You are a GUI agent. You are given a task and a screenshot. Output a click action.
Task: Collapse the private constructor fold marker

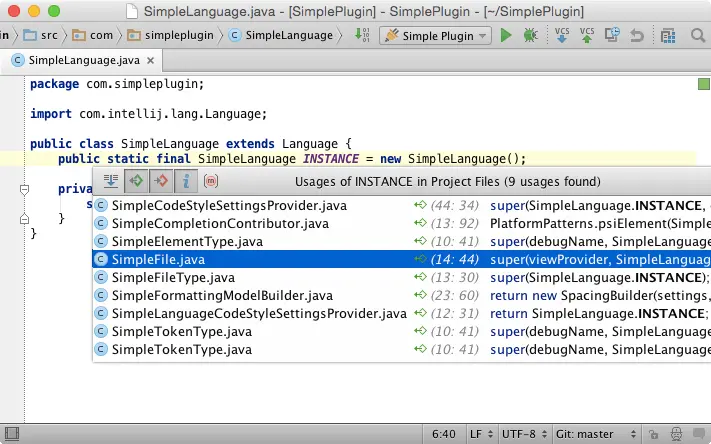click(x=24, y=190)
